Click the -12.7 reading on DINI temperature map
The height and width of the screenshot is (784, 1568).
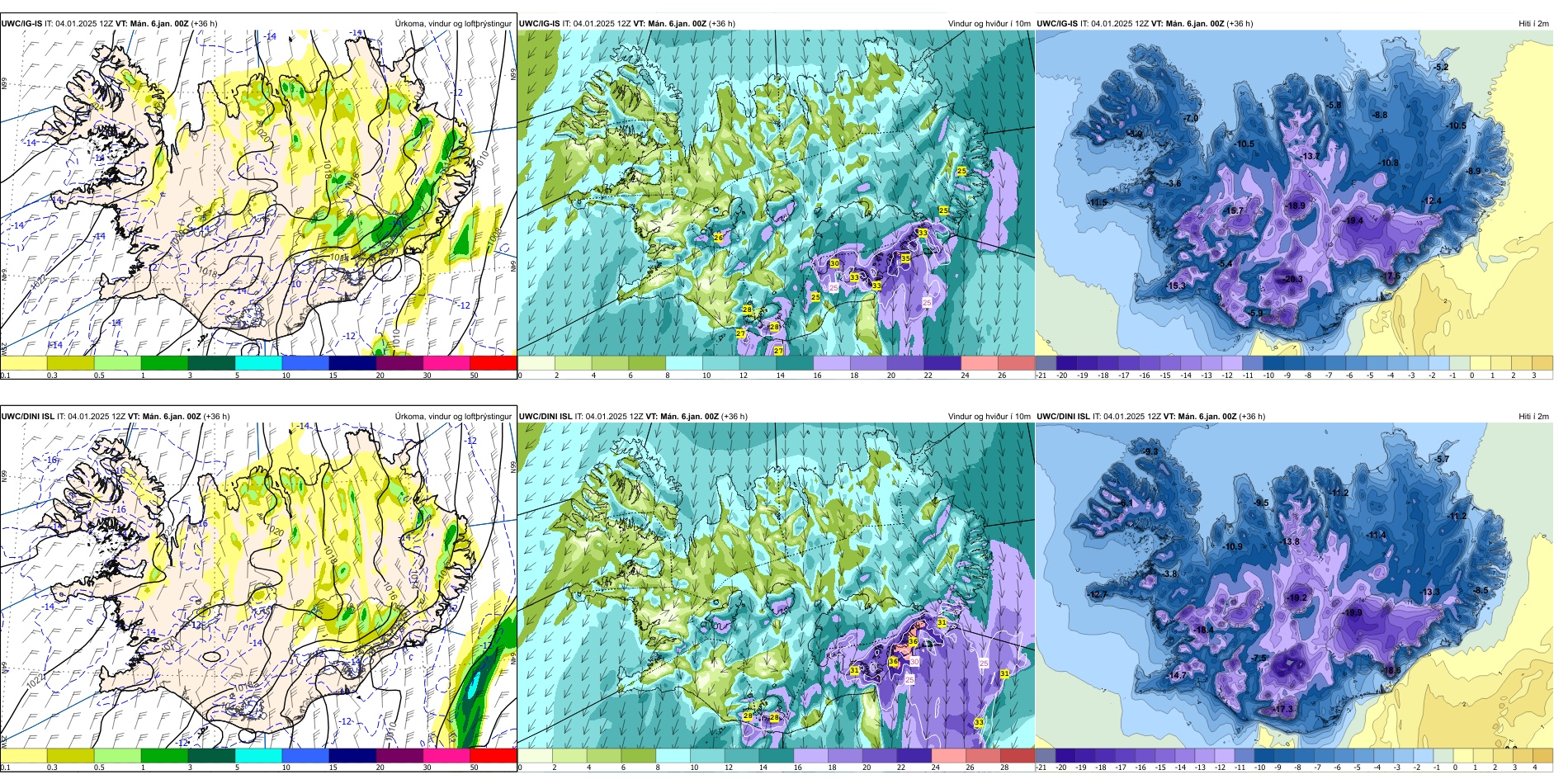click(x=1098, y=595)
